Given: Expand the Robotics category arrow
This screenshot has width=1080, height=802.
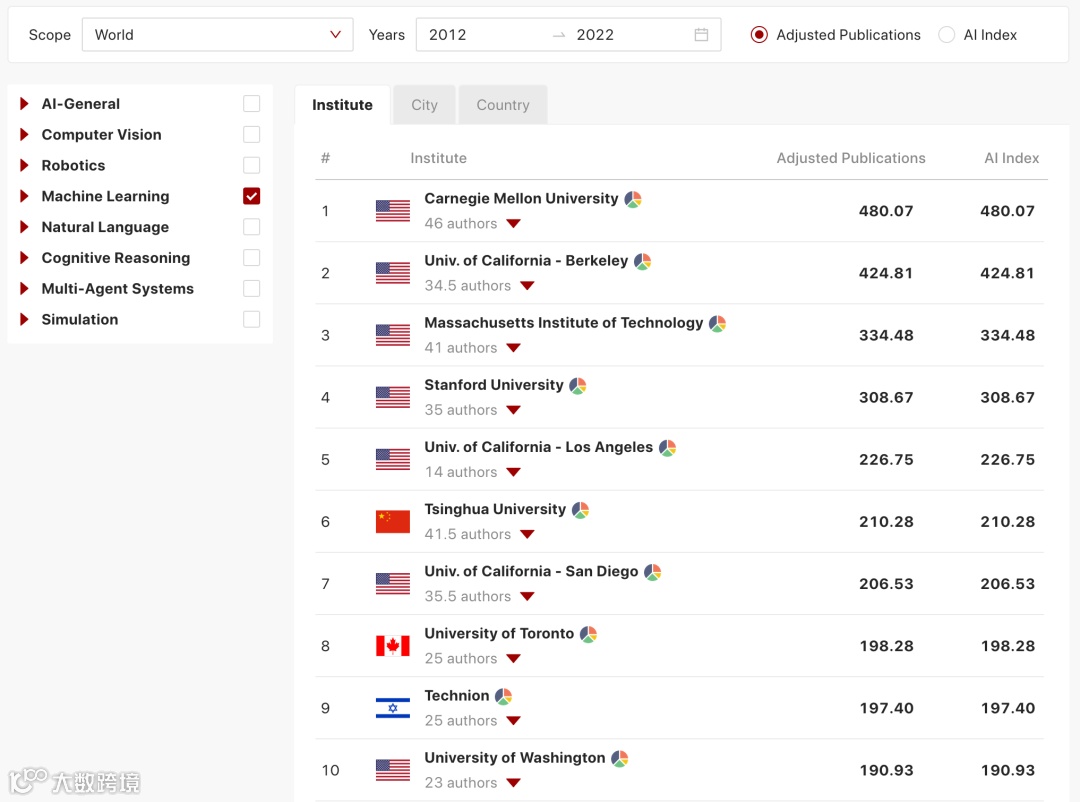Looking at the screenshot, I should (24, 165).
